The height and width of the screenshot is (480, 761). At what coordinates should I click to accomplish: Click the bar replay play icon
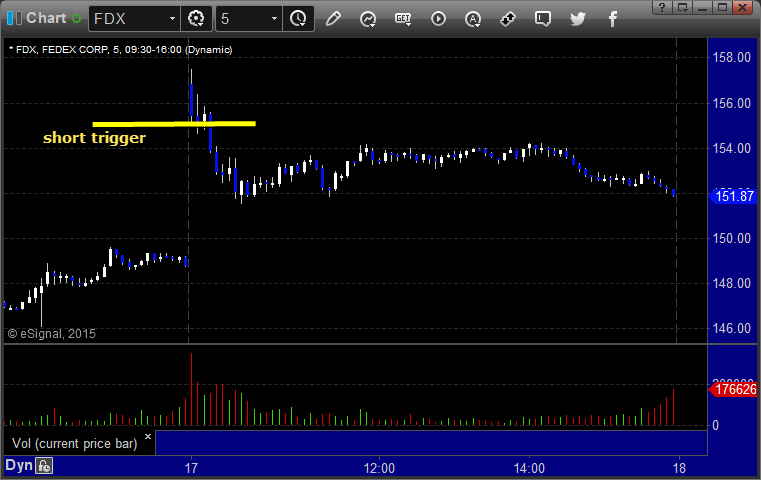point(438,19)
